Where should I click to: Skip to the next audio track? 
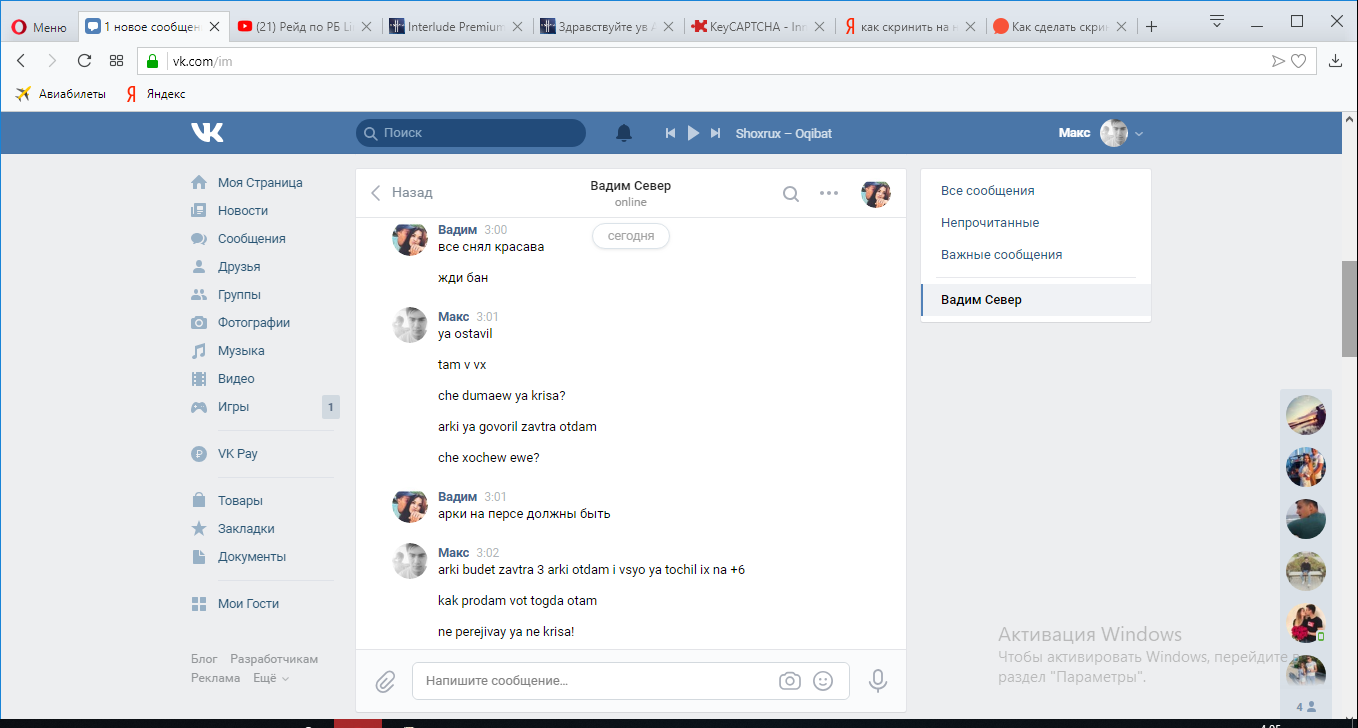coord(715,133)
